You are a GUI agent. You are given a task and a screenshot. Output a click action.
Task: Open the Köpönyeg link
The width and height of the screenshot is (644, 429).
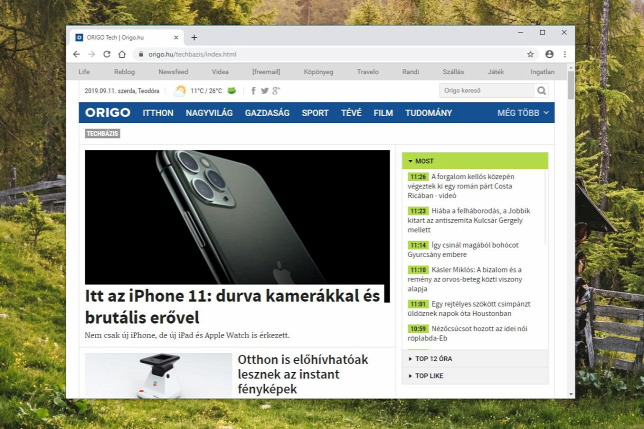coord(318,71)
